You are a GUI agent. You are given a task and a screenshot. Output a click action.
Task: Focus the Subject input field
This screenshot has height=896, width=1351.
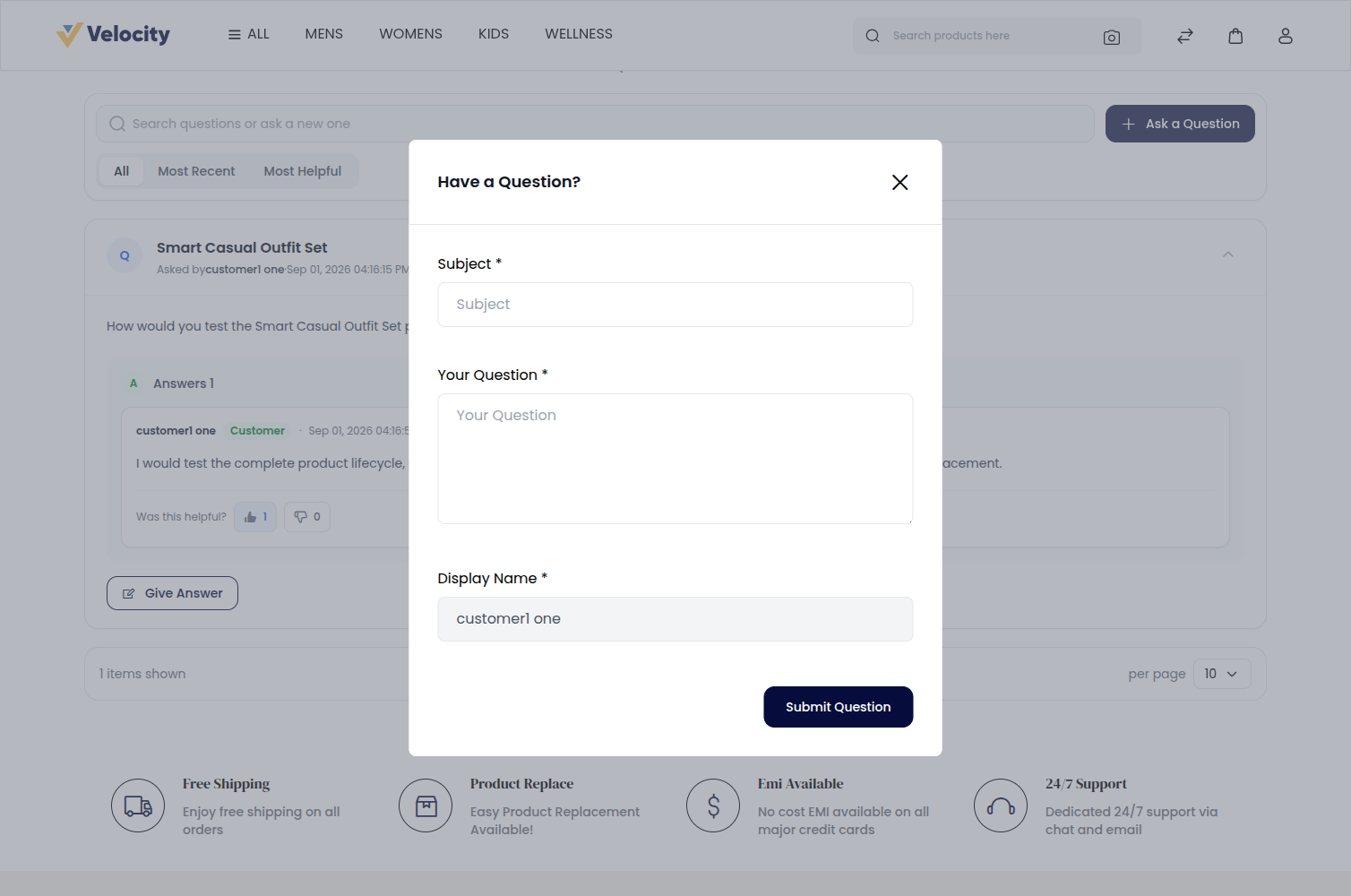(675, 305)
